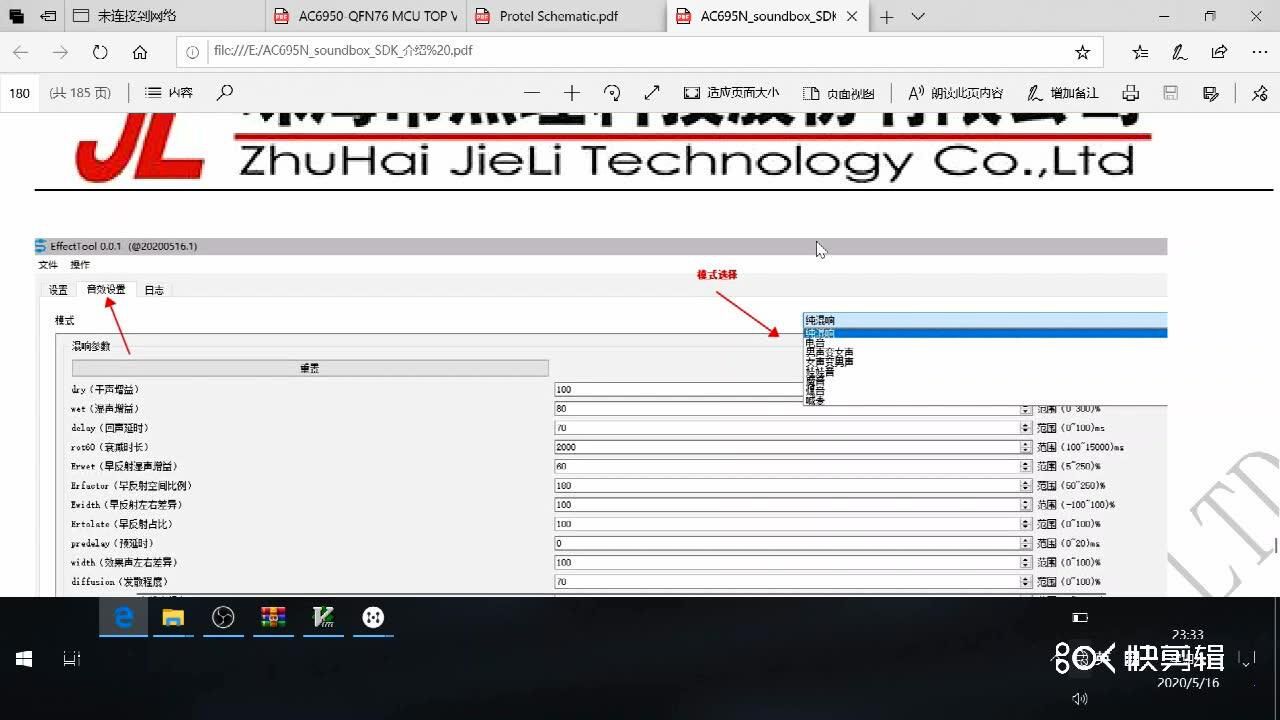The width and height of the screenshot is (1280, 720).
Task: Open OBS Studio from the taskbar
Action: tap(223, 618)
